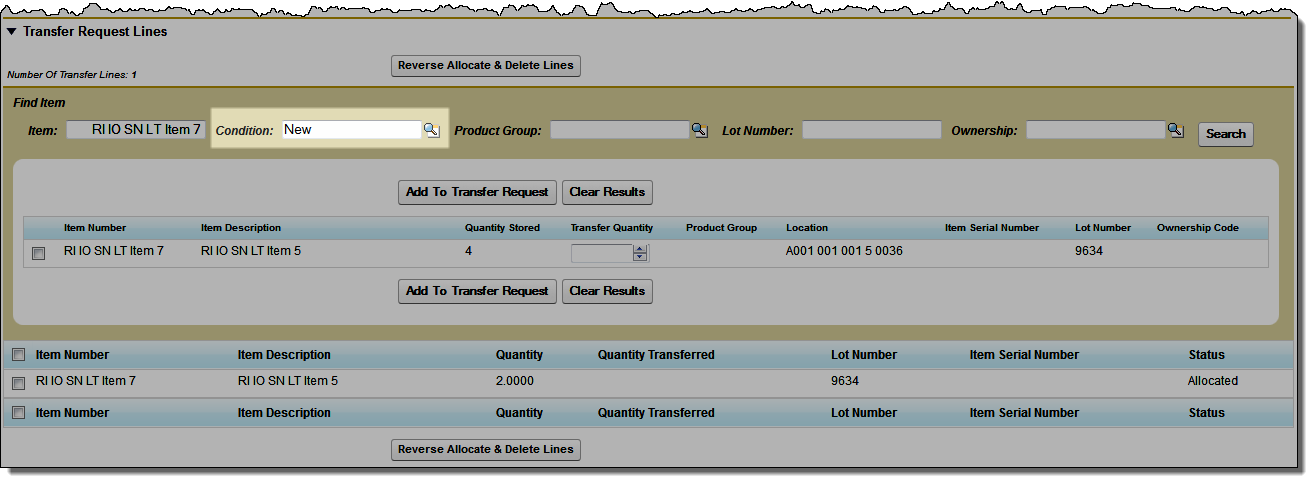The image size is (1313, 483).
Task: Tick the select-all checkbox in top header
Action: coord(18,355)
